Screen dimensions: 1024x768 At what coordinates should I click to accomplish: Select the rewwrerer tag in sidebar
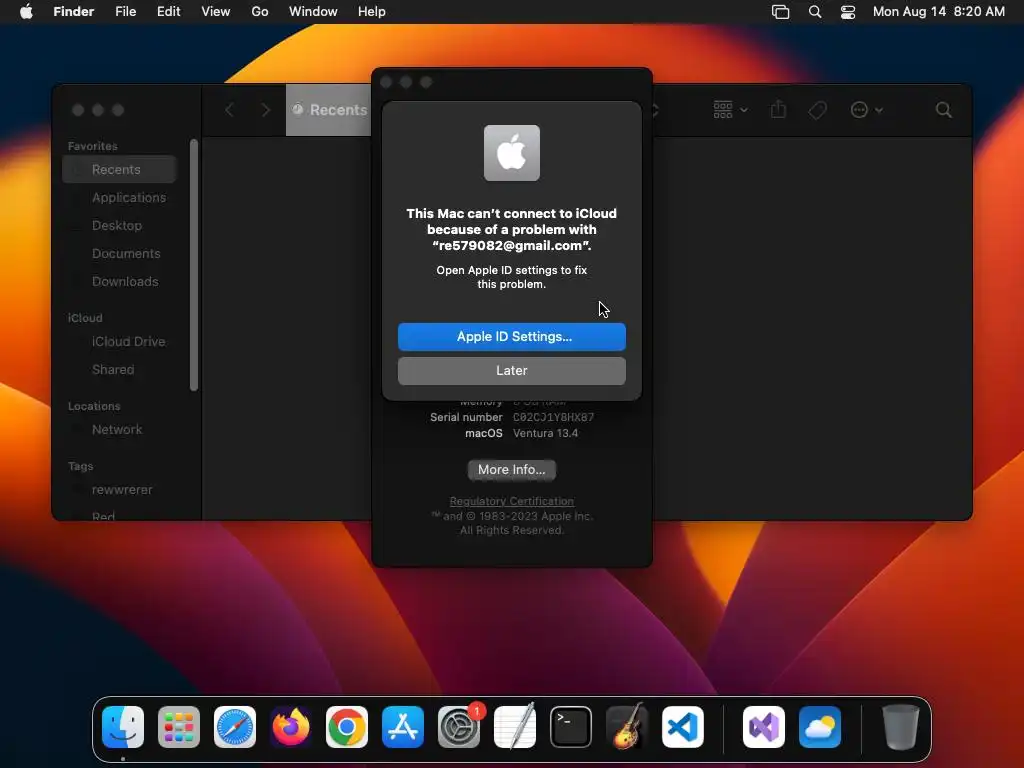tap(120, 490)
